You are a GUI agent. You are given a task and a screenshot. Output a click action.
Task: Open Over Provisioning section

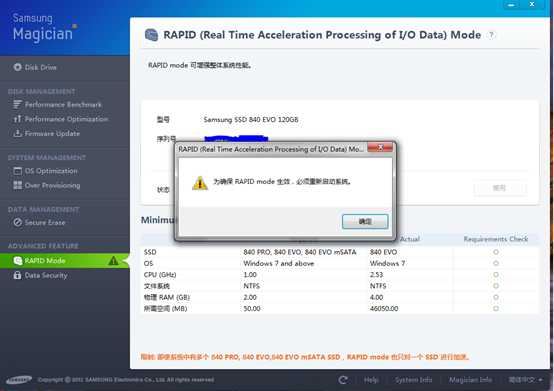(53, 185)
